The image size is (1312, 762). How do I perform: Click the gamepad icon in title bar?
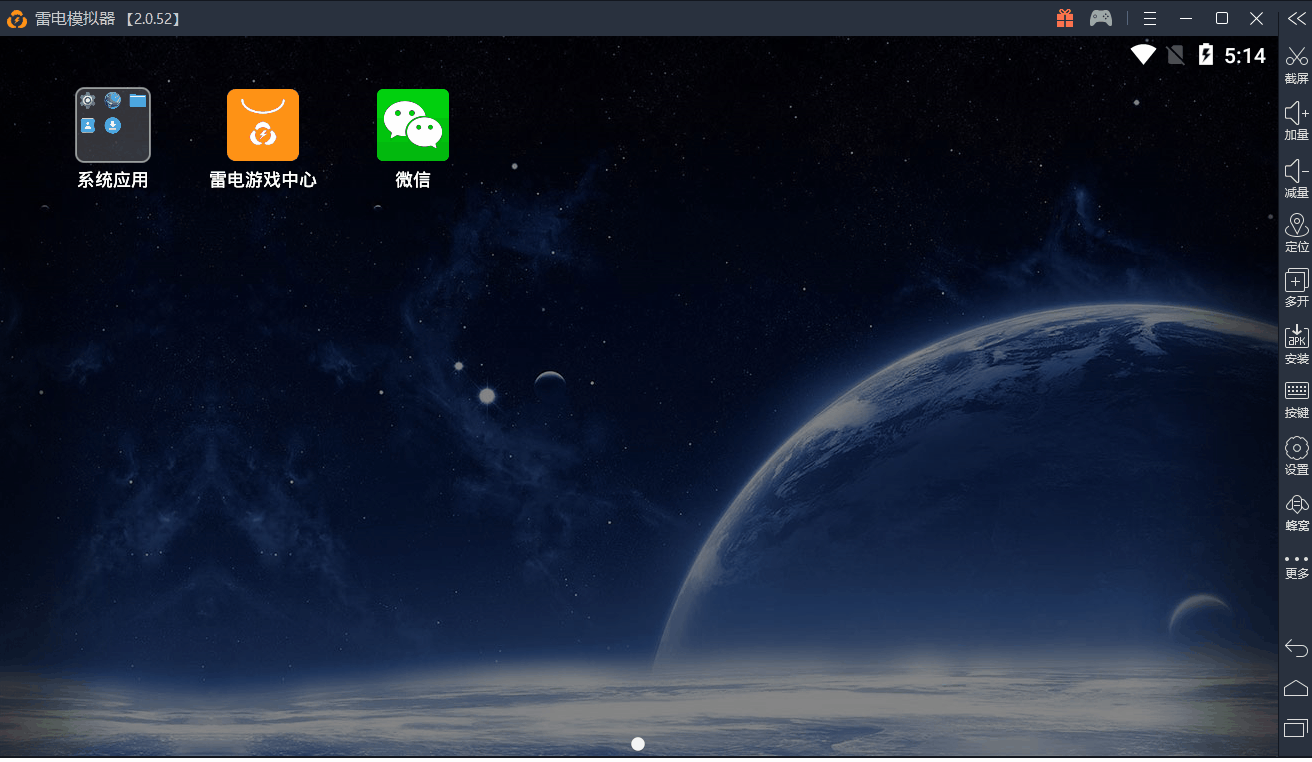[1101, 18]
